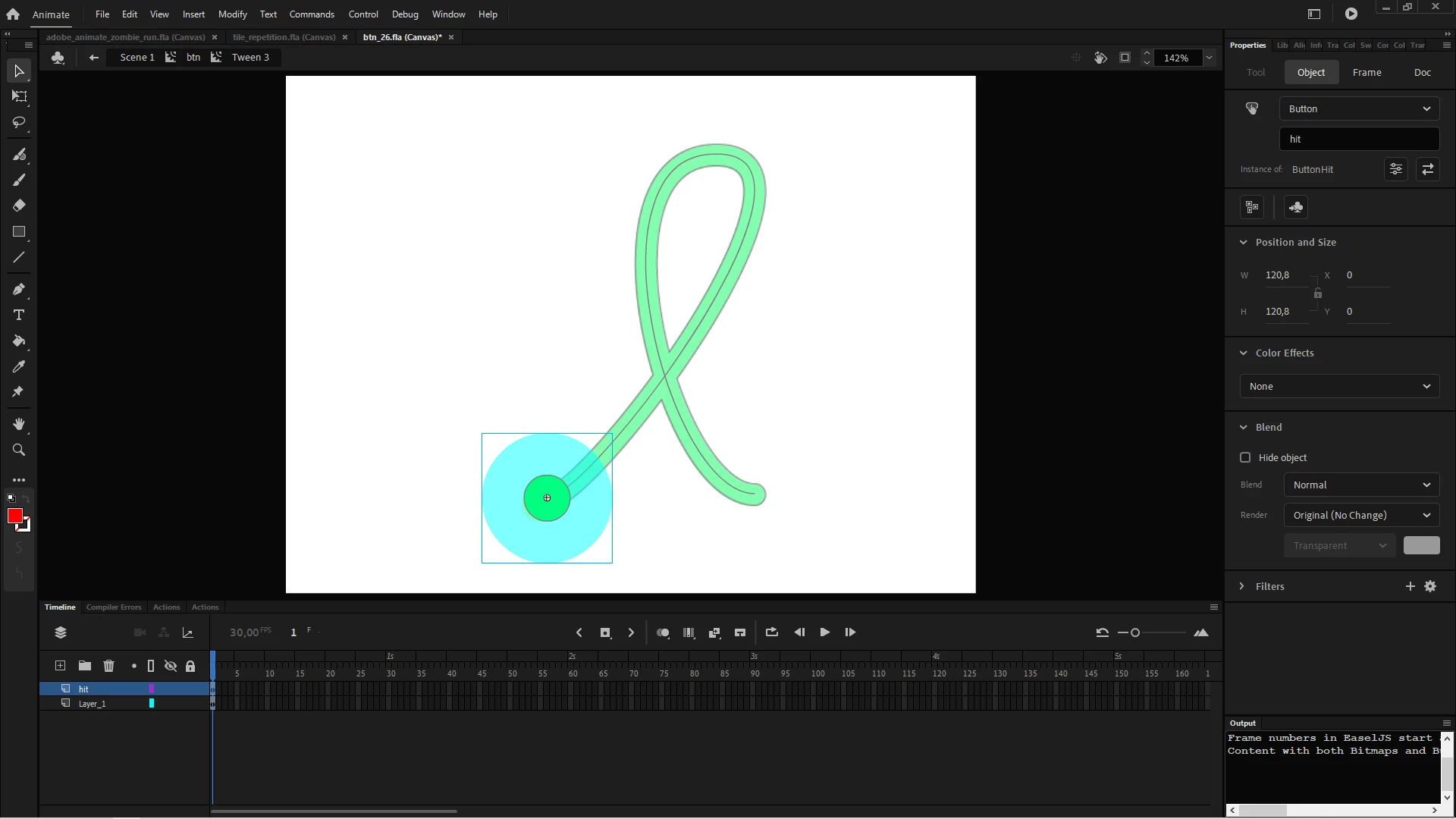Open the Button instance behavior dropdown
This screenshot has width=1456, height=819.
[1358, 108]
